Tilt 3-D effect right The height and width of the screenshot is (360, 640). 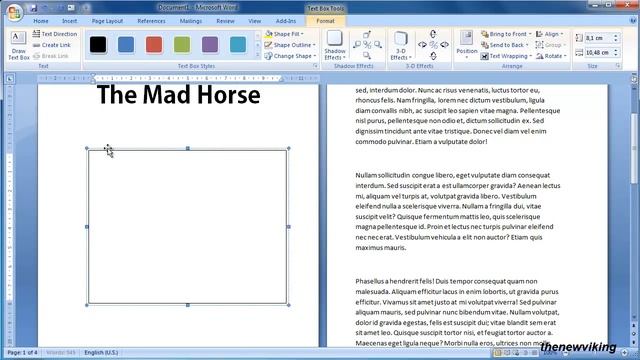click(x=444, y=45)
